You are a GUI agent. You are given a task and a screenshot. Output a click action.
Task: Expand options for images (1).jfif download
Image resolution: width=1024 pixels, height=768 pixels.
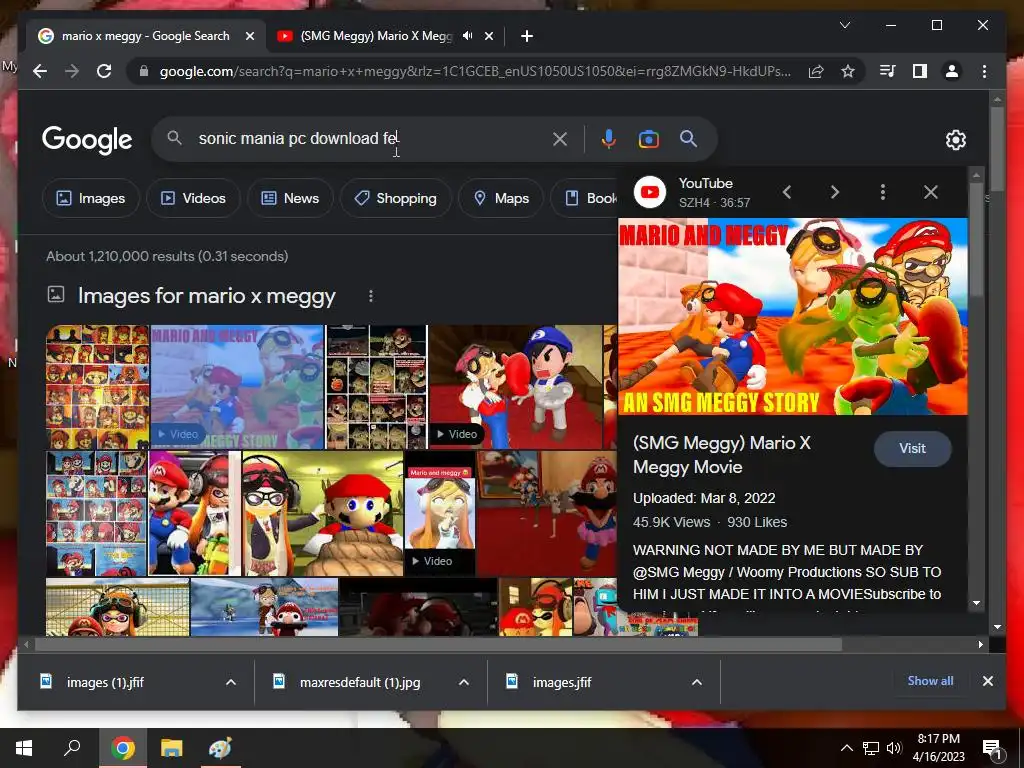pos(231,682)
